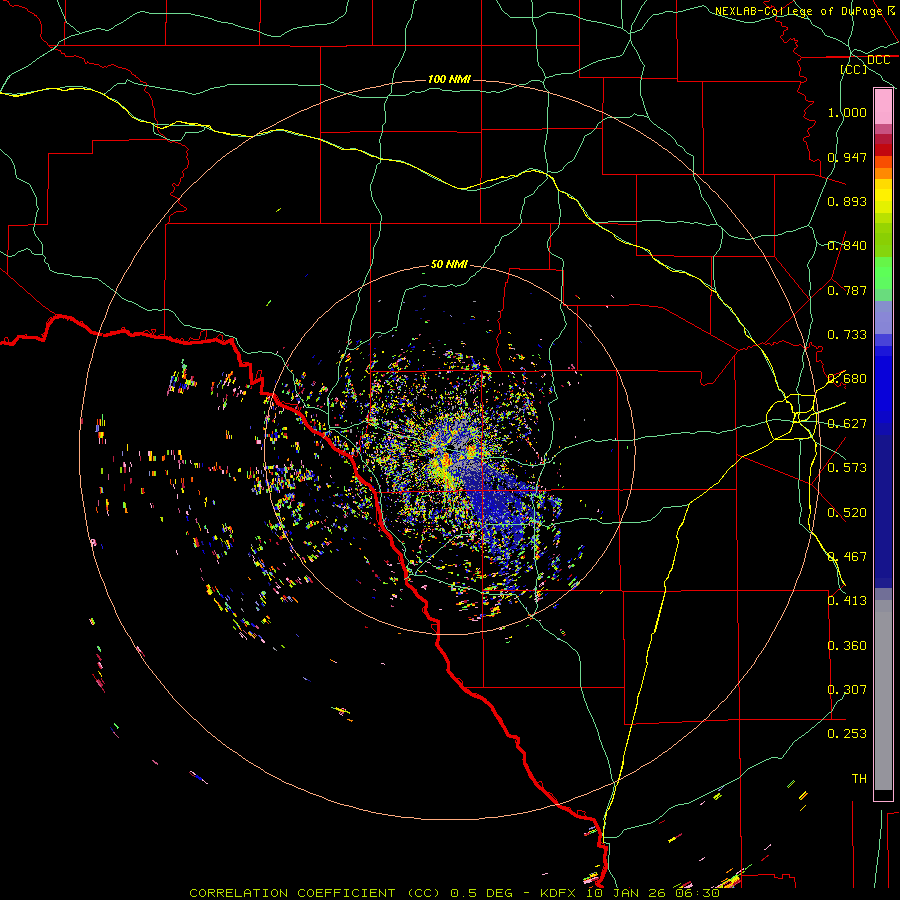Click the DCC product label
Viewport: 900px width, 900px height.
[x=878, y=60]
